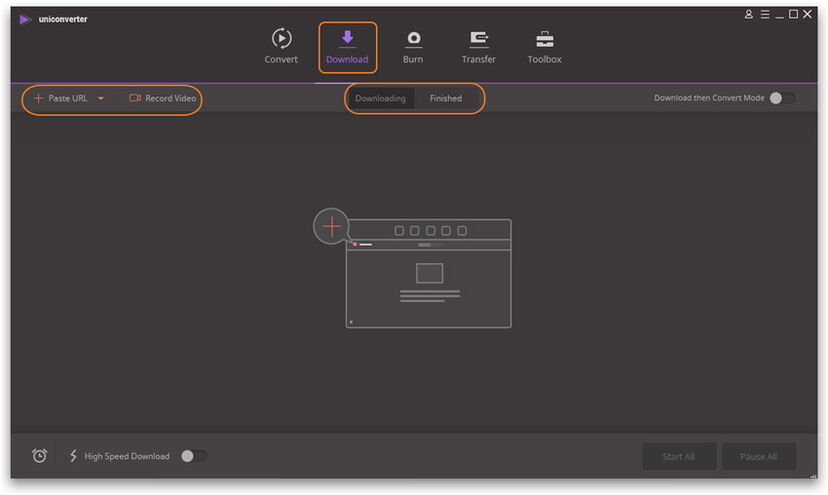
Task: Click the large plus add-URL icon
Action: (x=331, y=227)
